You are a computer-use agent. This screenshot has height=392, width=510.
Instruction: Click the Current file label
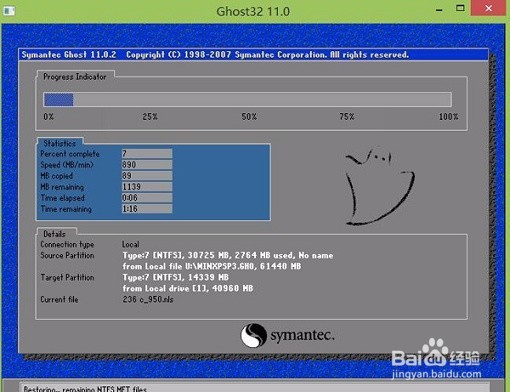(59, 299)
